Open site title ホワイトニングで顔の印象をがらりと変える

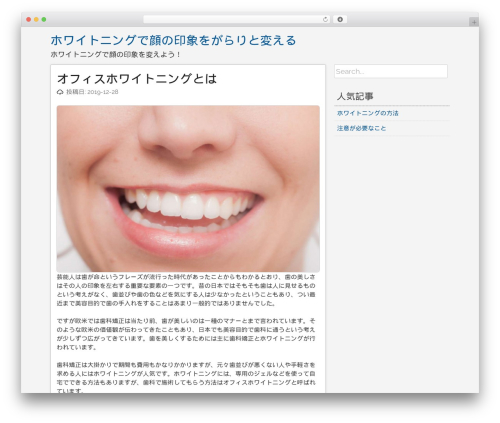(x=173, y=40)
